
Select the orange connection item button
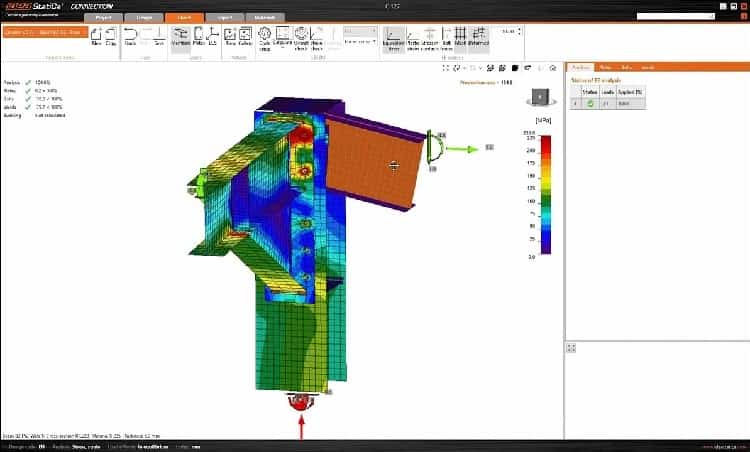[x=43, y=32]
